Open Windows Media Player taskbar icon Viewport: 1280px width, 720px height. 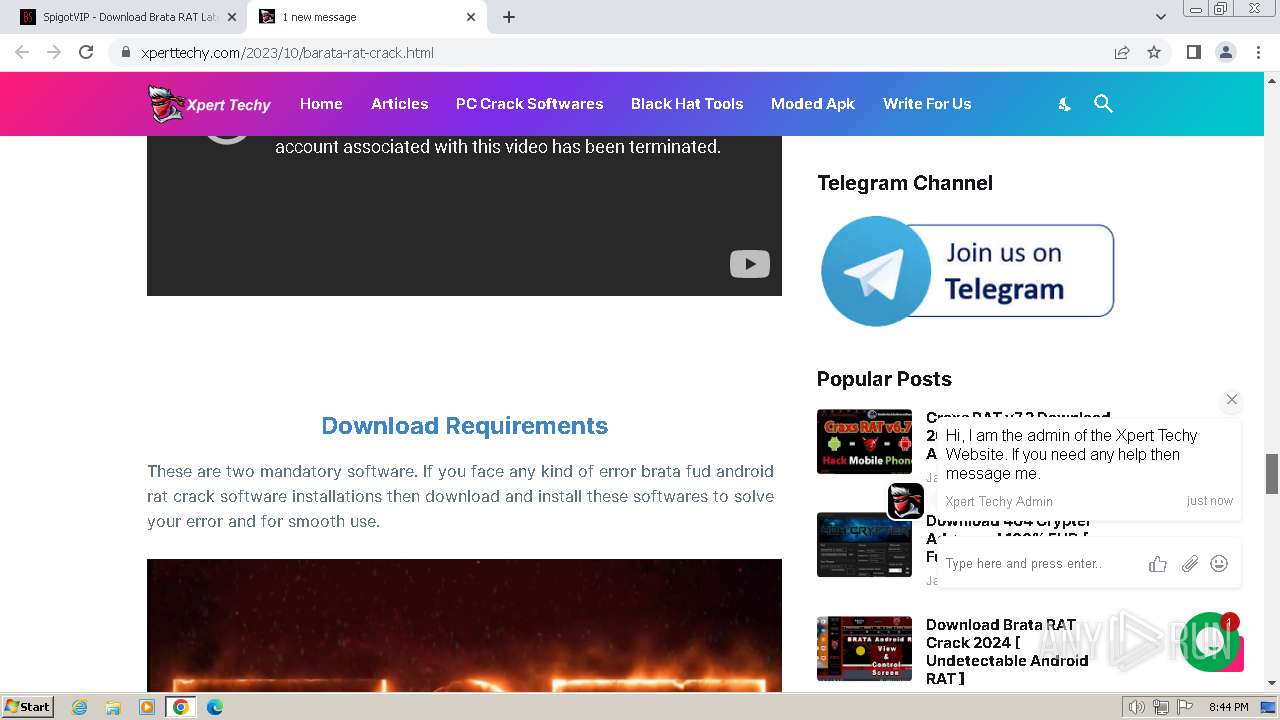pyautogui.click(x=147, y=707)
